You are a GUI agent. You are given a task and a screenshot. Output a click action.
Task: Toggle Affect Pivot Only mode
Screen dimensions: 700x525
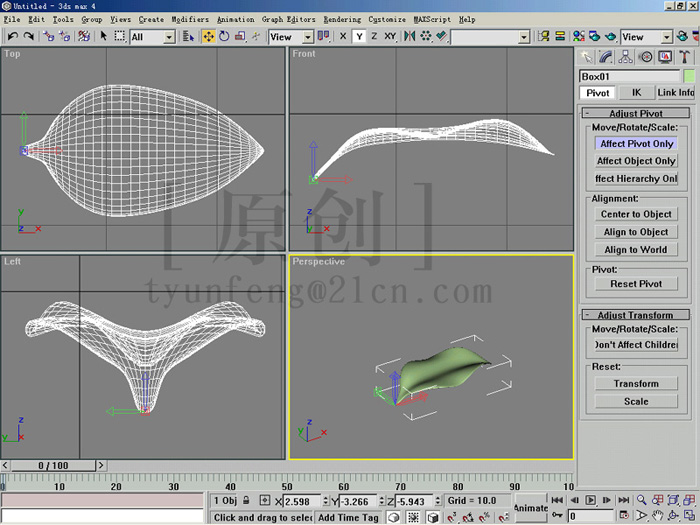pos(636,144)
